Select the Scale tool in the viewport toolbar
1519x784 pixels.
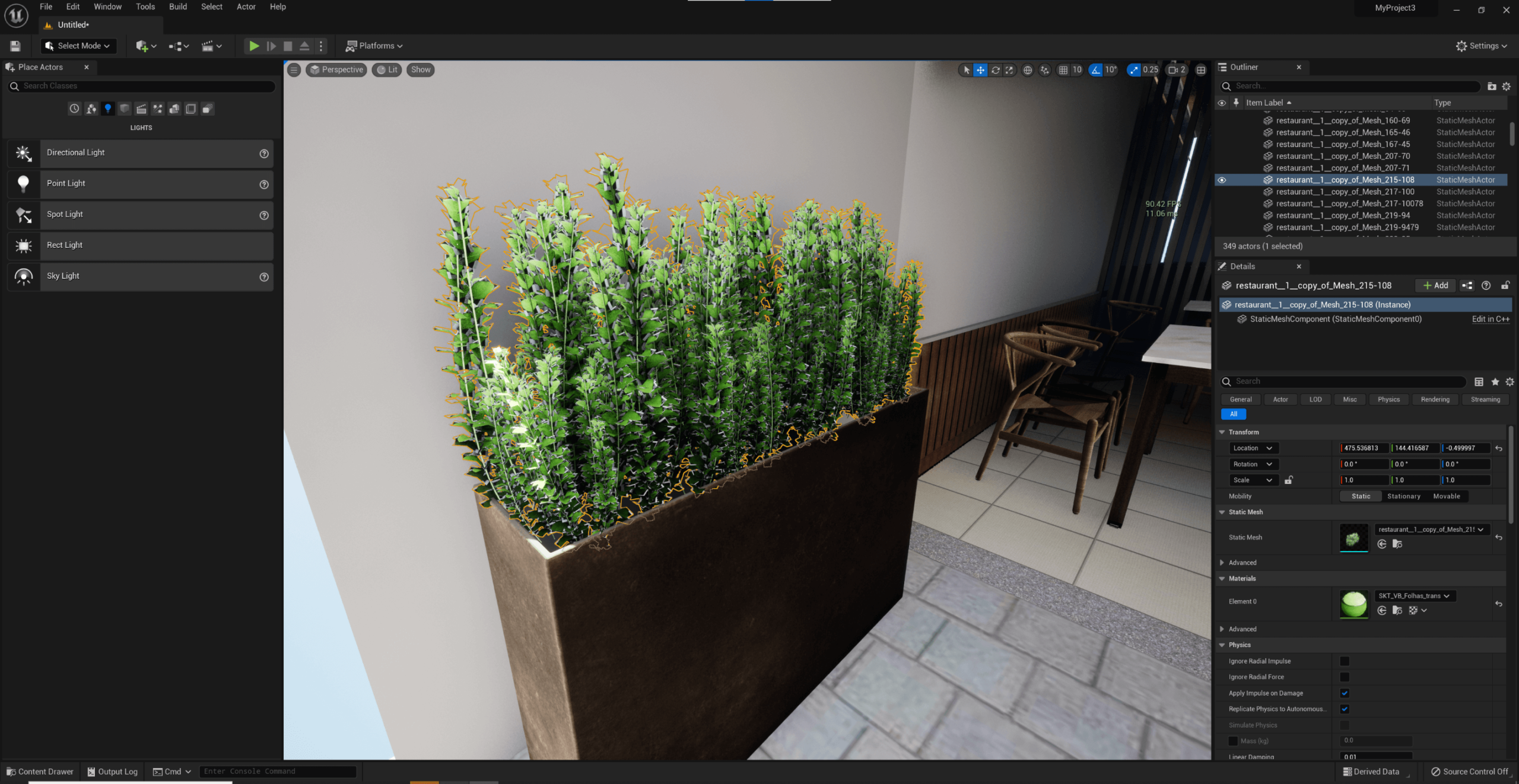point(1010,69)
